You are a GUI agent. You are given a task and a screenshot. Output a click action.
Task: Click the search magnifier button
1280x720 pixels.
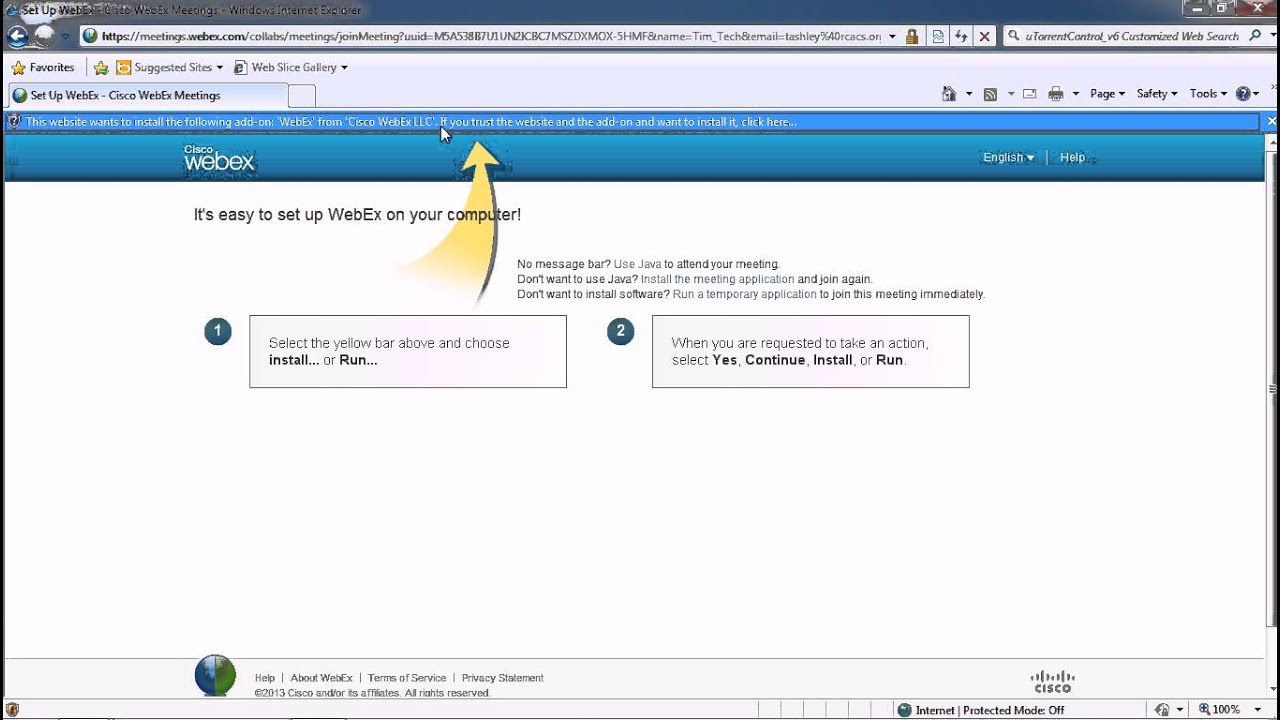tap(1255, 36)
